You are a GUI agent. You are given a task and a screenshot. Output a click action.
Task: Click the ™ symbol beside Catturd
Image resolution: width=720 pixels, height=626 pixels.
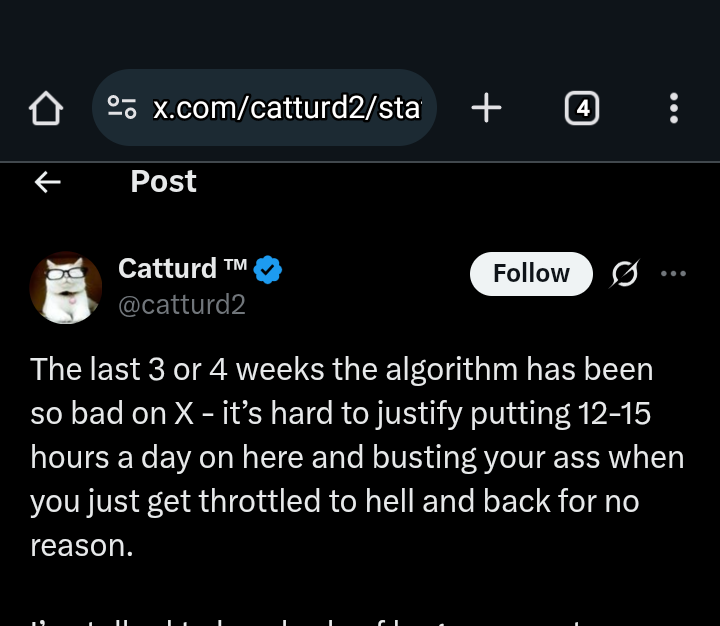click(236, 265)
